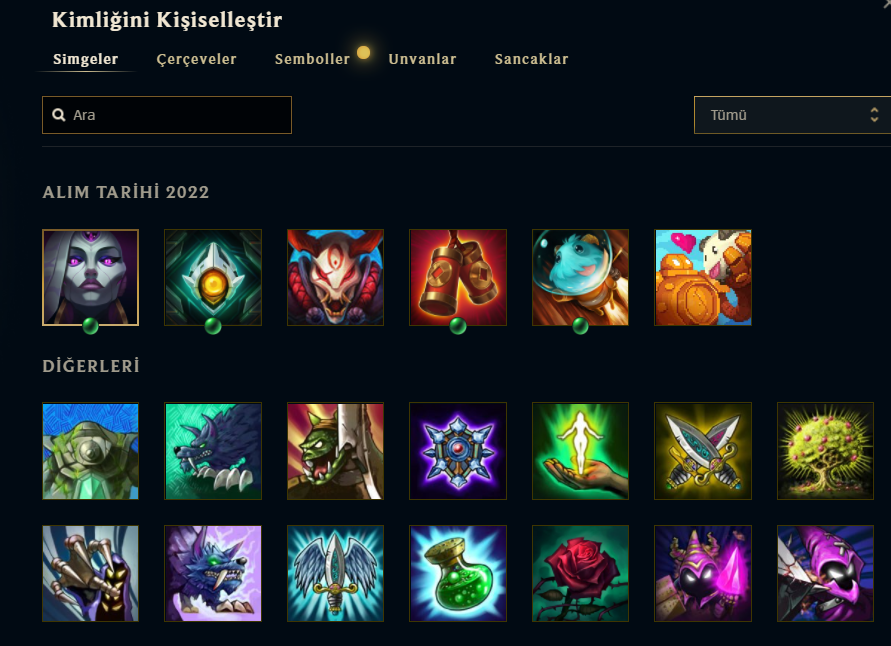Viewport: 891px width, 646px height.
Task: Pick the blue poro astronaut icon
Action: (x=580, y=277)
